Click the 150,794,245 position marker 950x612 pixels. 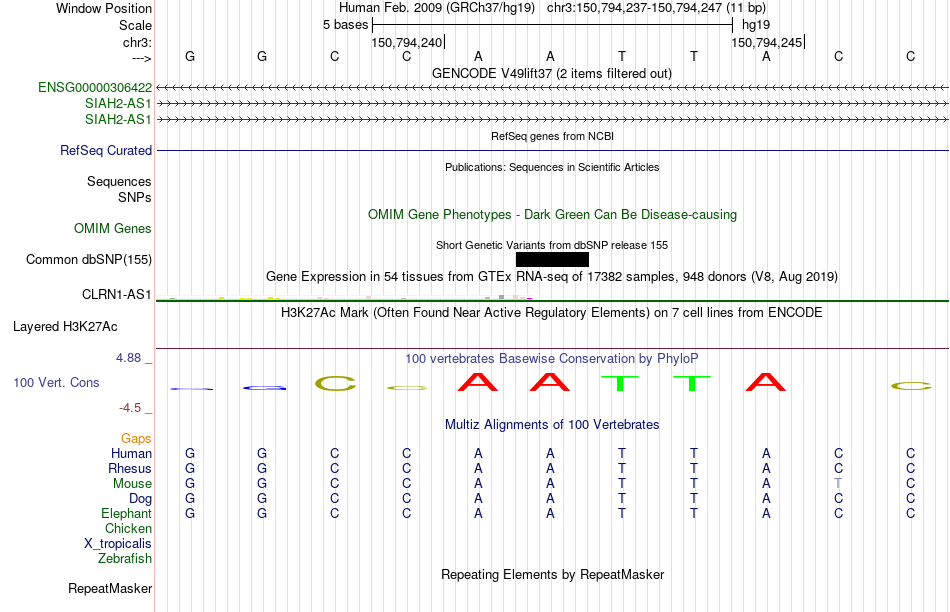[768, 42]
